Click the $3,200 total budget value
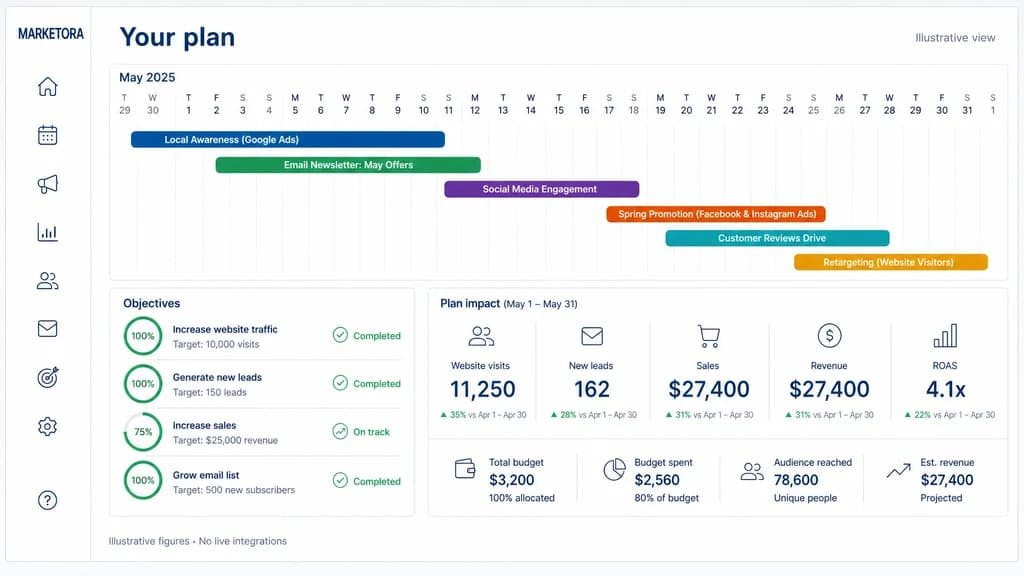Image resolution: width=1024 pixels, height=576 pixels. 511,480
